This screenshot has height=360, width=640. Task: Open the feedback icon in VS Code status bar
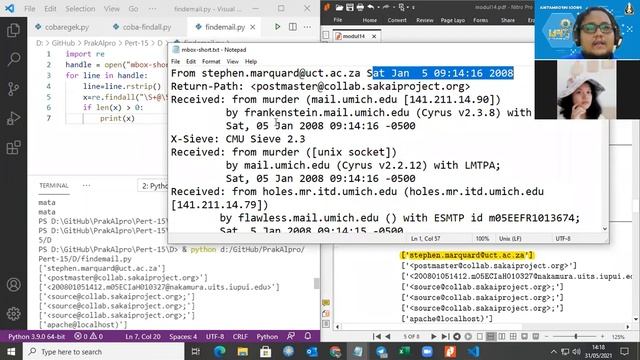click(291, 336)
